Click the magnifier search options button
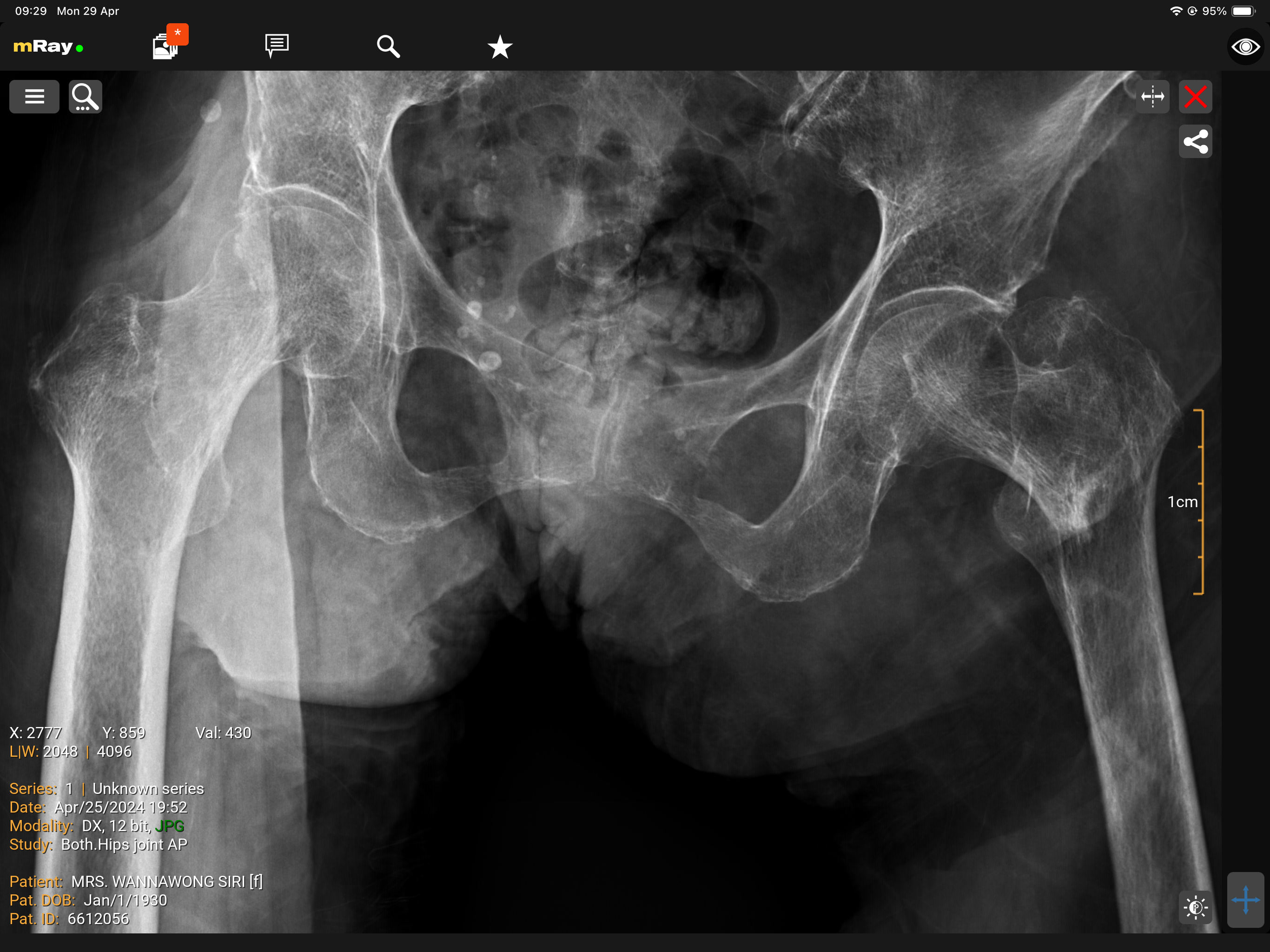This screenshot has width=1270, height=952. tap(85, 97)
